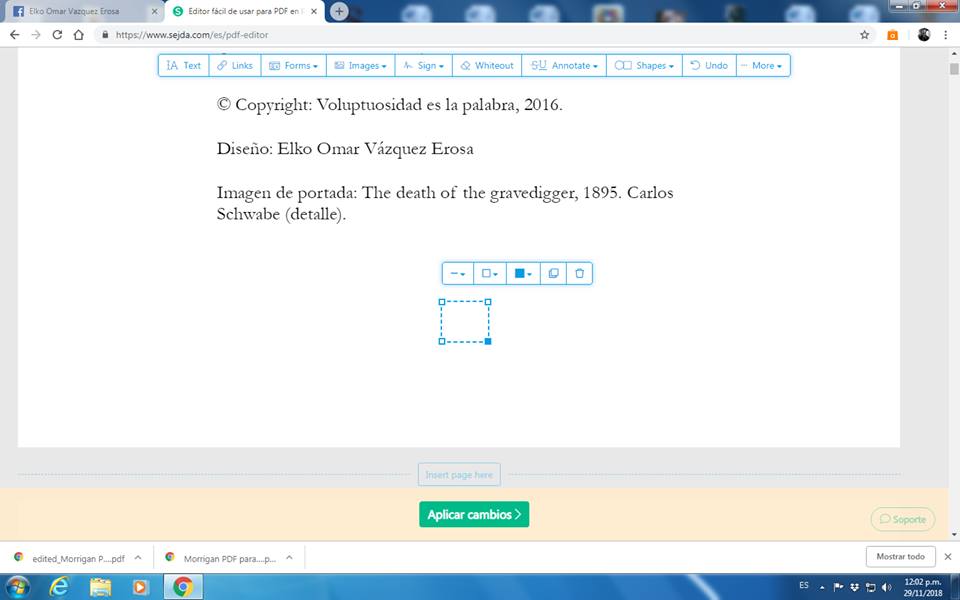The height and width of the screenshot is (600, 960).
Task: Reload the Sejda page
Action: pyautogui.click(x=57, y=34)
